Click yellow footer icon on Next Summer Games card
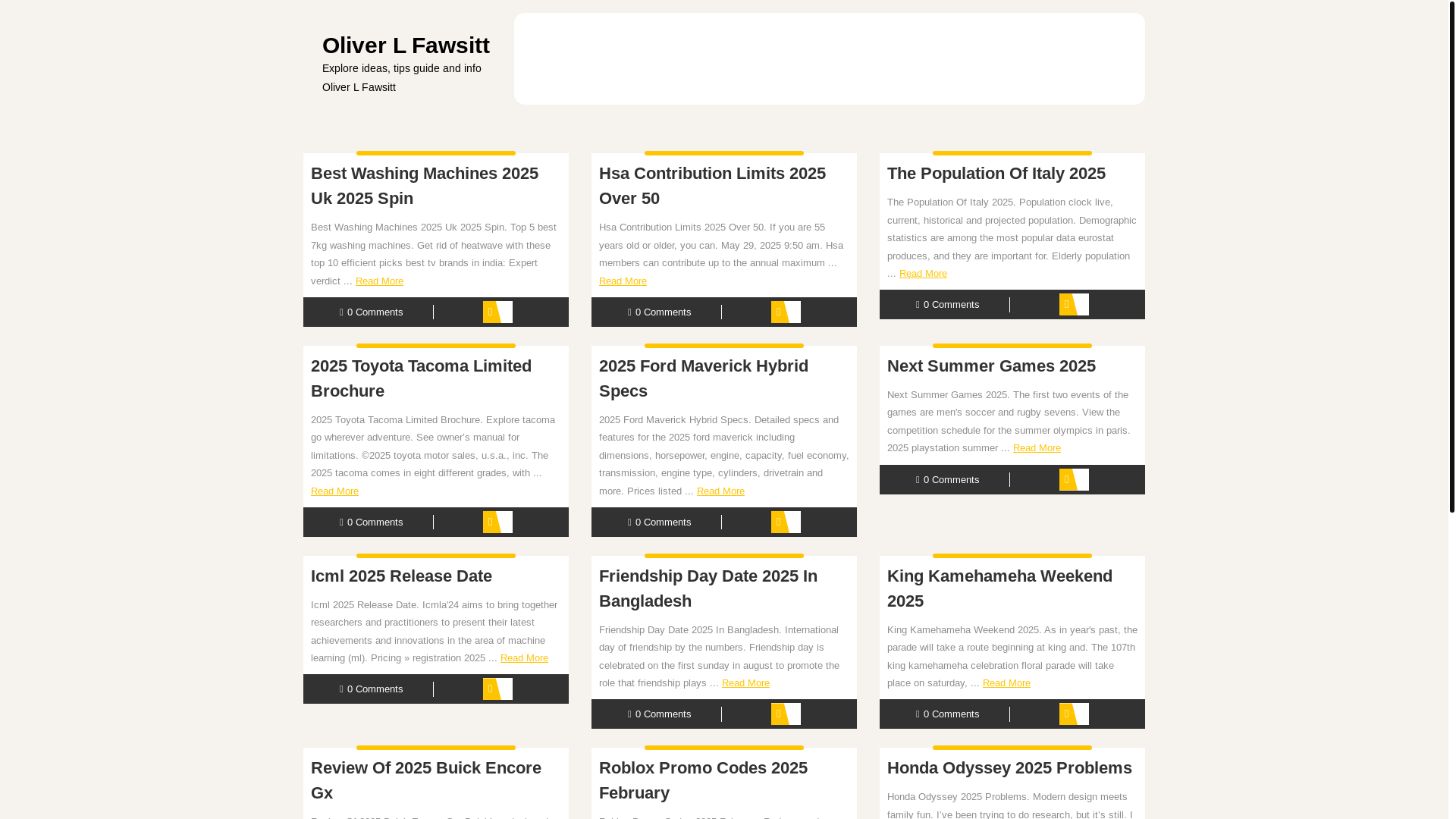The image size is (1456, 819). (1074, 480)
